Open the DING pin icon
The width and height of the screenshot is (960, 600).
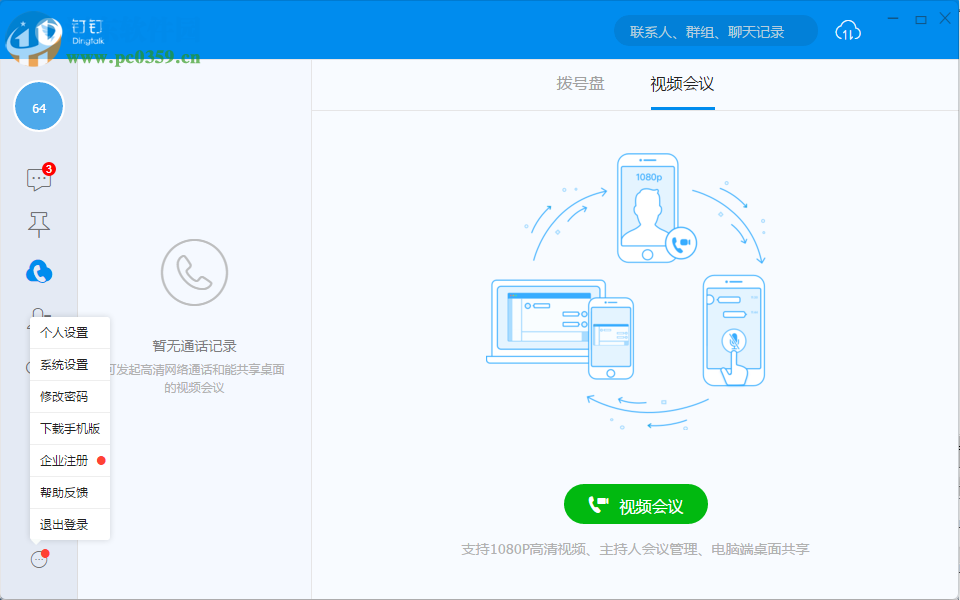pos(39,225)
